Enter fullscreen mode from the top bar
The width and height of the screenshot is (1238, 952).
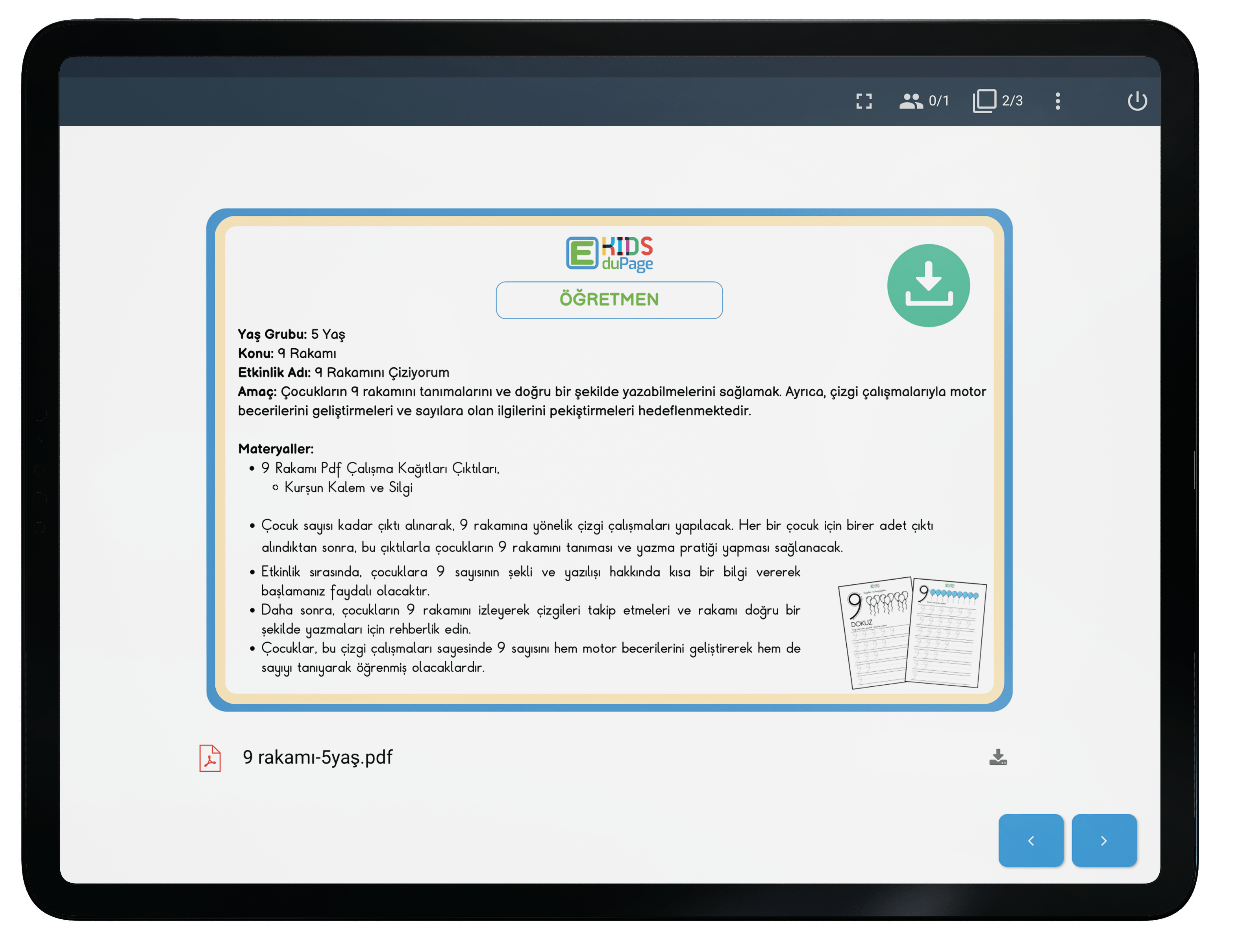coord(863,101)
